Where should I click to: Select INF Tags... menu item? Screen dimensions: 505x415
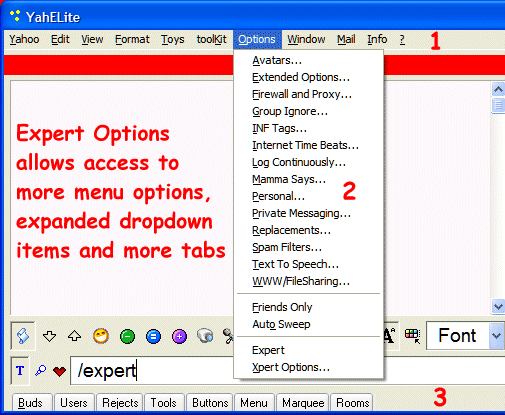(309, 128)
